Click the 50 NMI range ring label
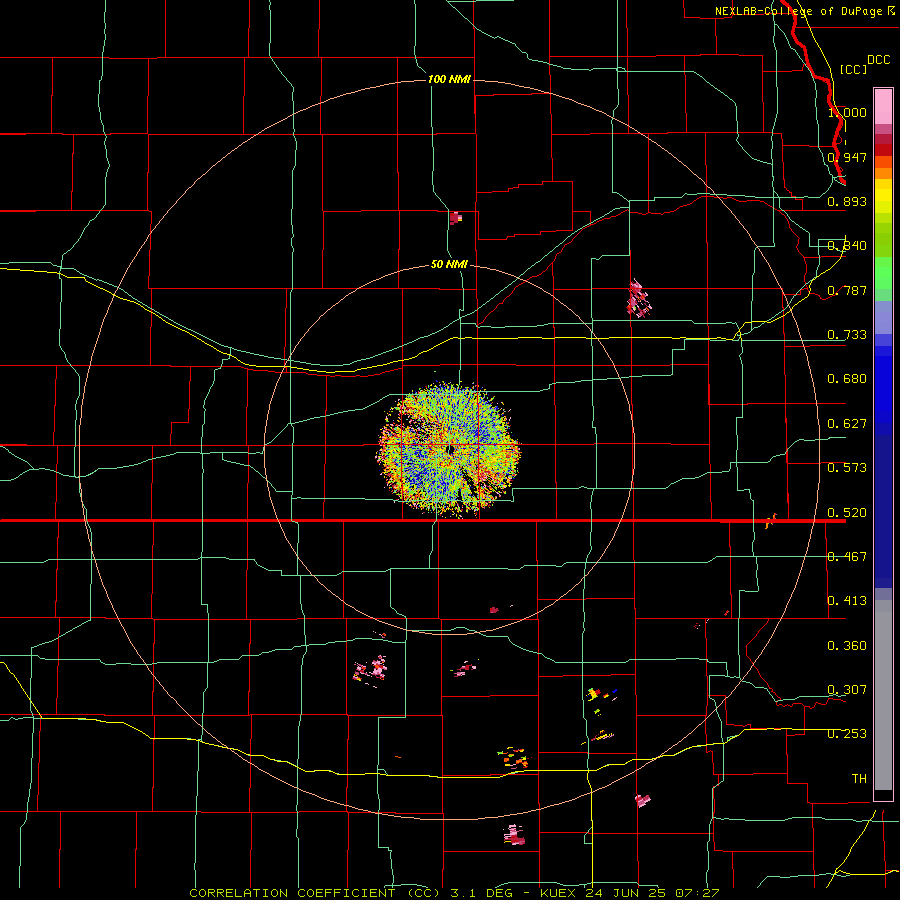Viewport: 900px width, 900px height. 449,264
